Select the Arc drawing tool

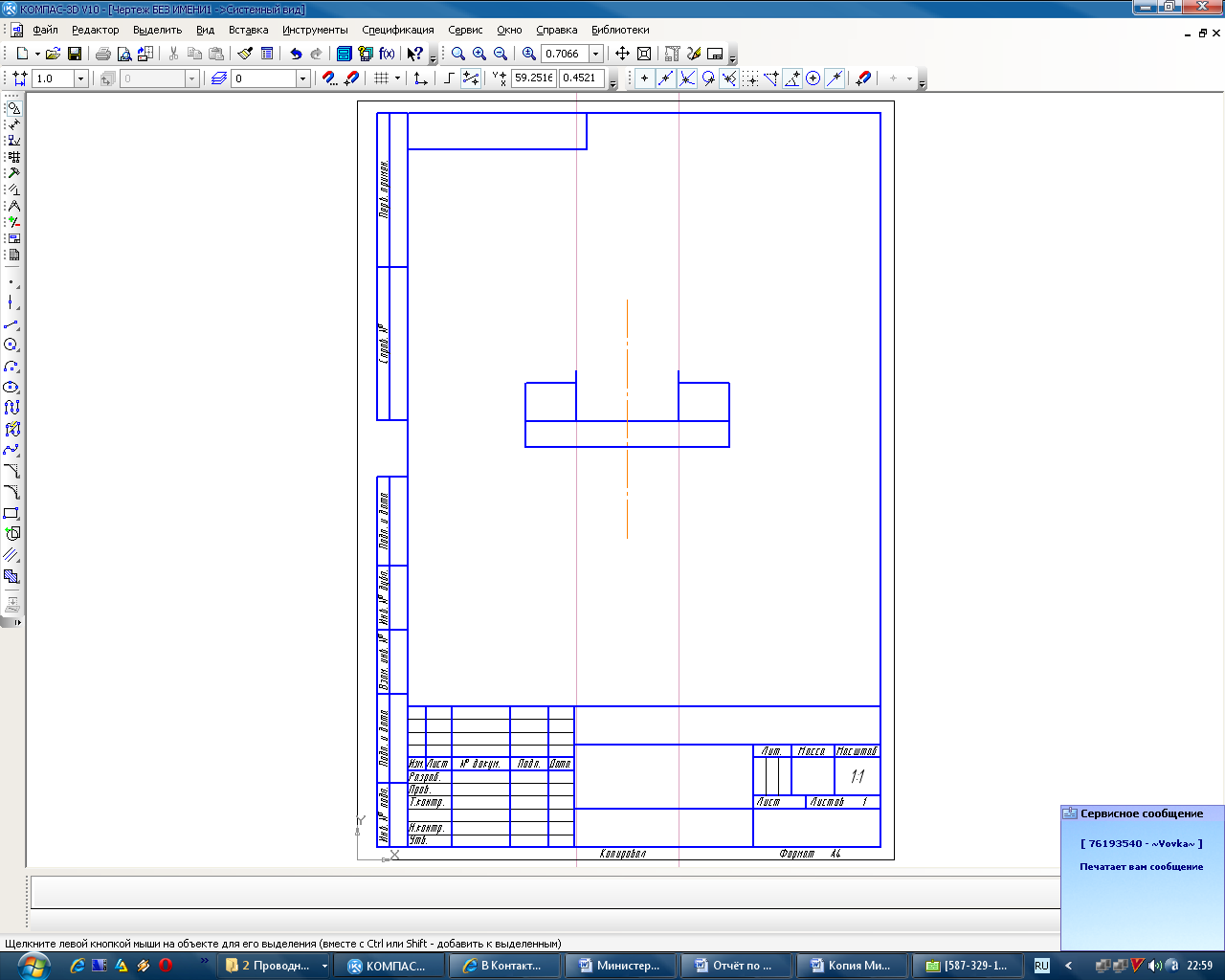click(11, 367)
